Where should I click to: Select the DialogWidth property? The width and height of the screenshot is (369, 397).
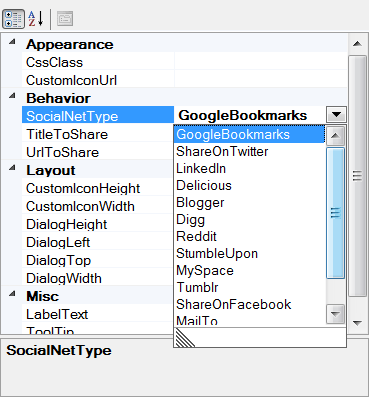tap(98, 278)
